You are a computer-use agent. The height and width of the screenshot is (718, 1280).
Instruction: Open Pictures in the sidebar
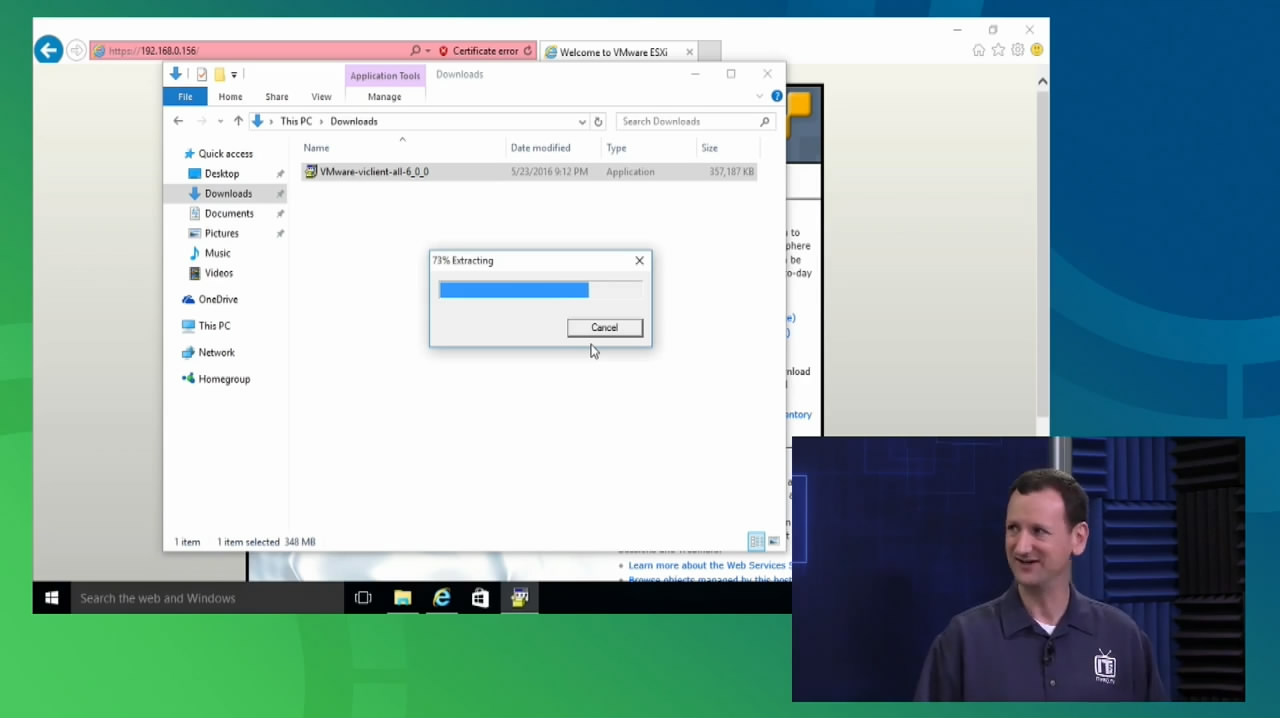point(221,234)
